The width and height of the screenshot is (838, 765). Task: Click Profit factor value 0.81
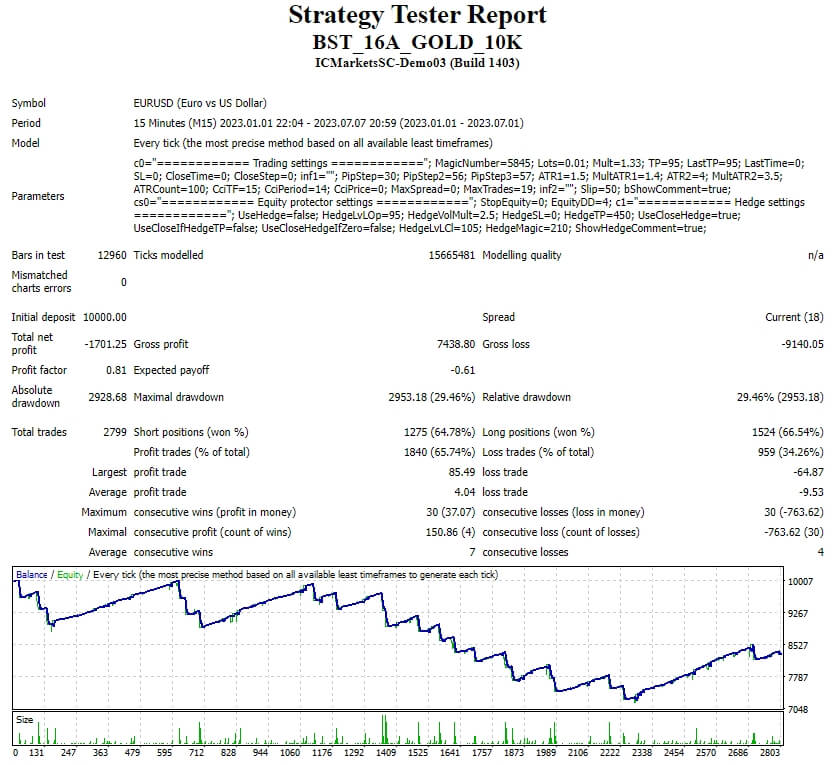click(x=117, y=370)
